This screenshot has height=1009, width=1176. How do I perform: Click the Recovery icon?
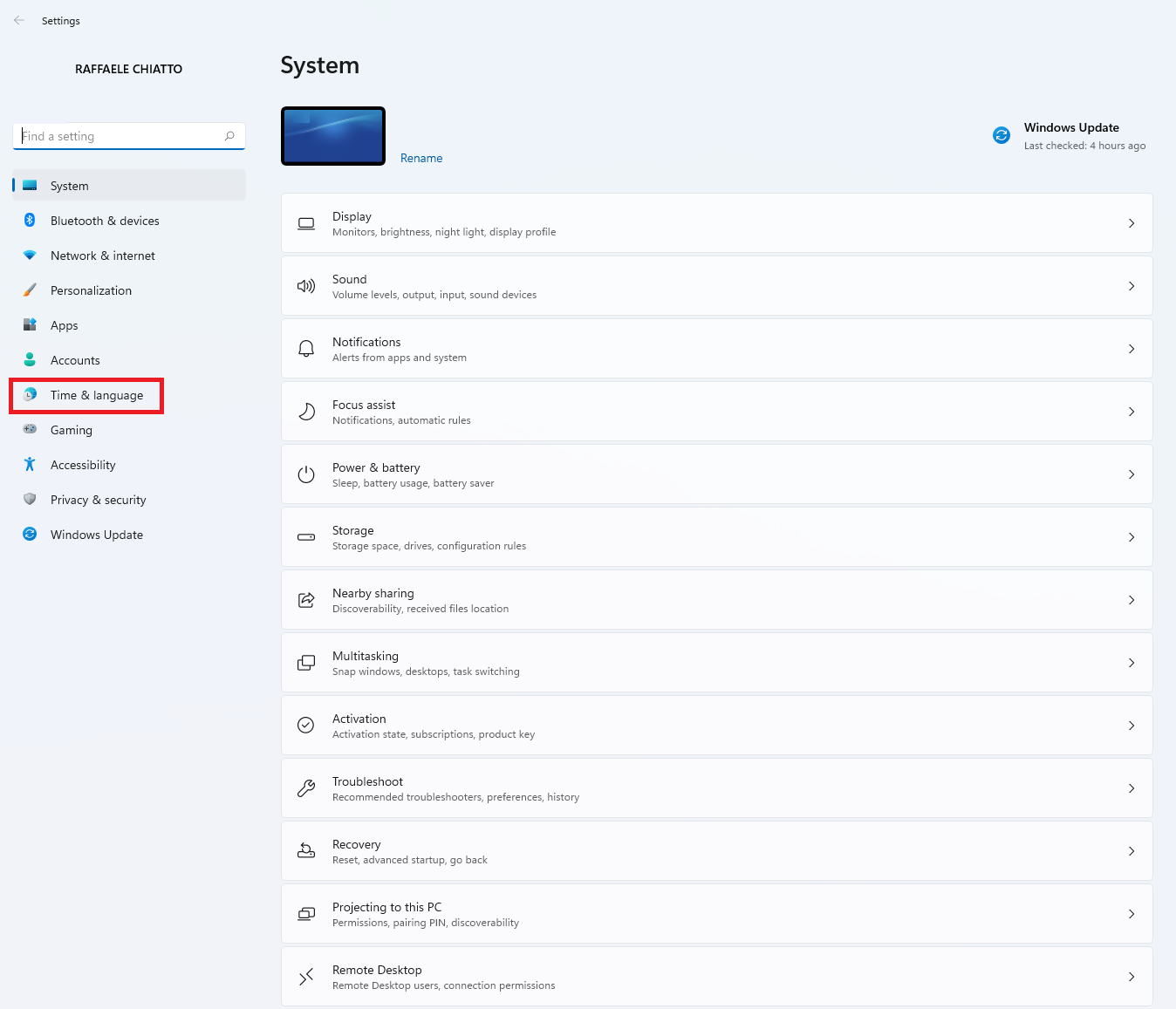click(x=306, y=851)
